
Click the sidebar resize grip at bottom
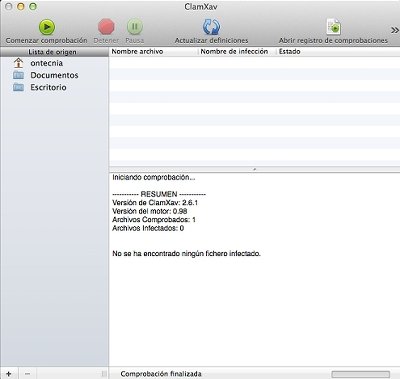(104, 374)
